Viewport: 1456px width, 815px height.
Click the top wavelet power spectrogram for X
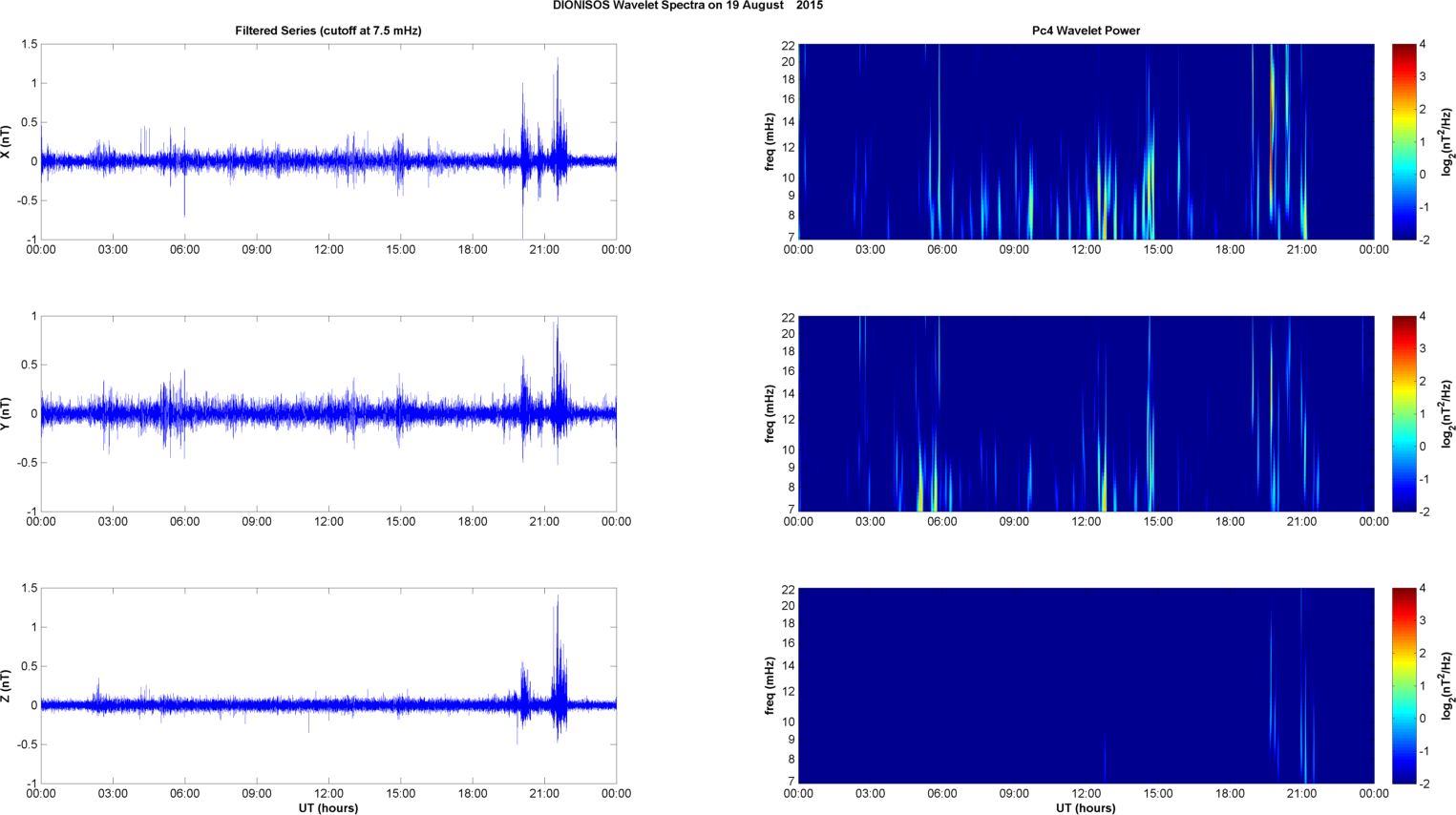1086,142
